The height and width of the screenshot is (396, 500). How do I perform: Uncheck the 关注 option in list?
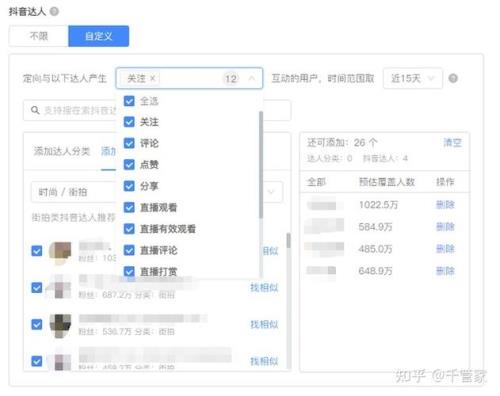[129, 122]
